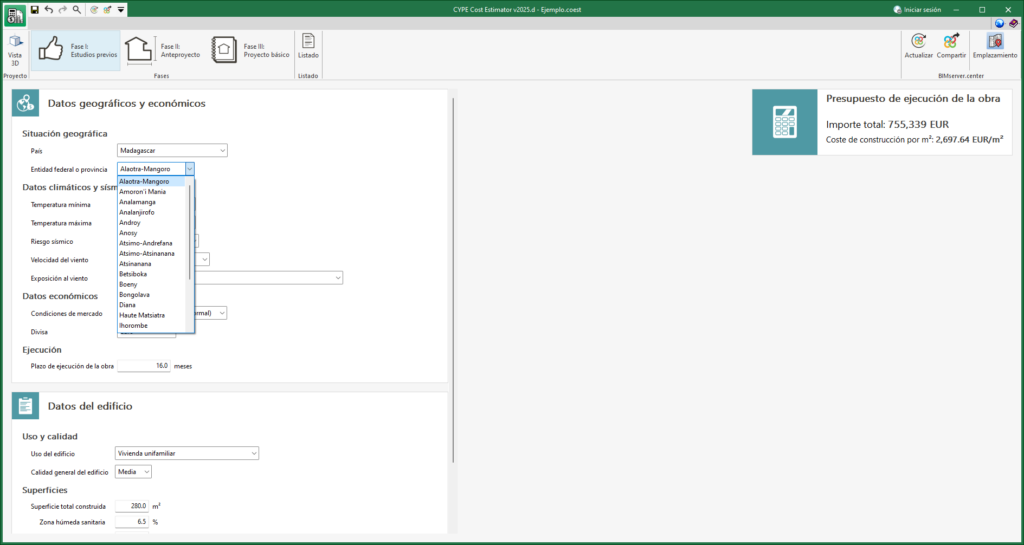Select Bongolava from the list
The image size is (1024, 545).
click(x=152, y=295)
